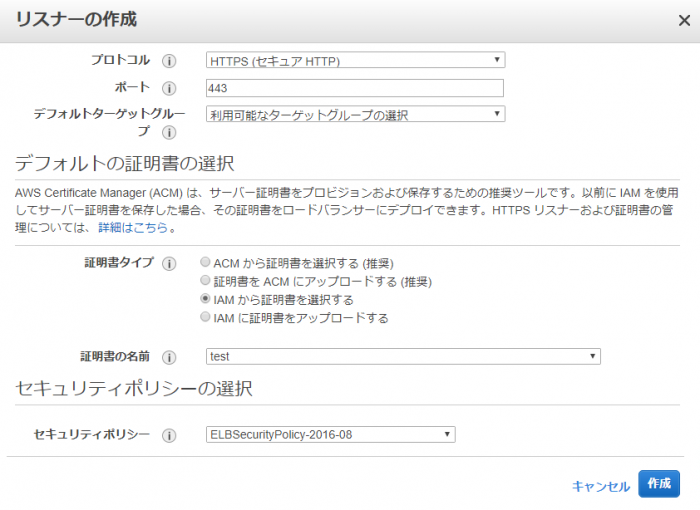Click the port field containing 443

pyautogui.click(x=355, y=88)
